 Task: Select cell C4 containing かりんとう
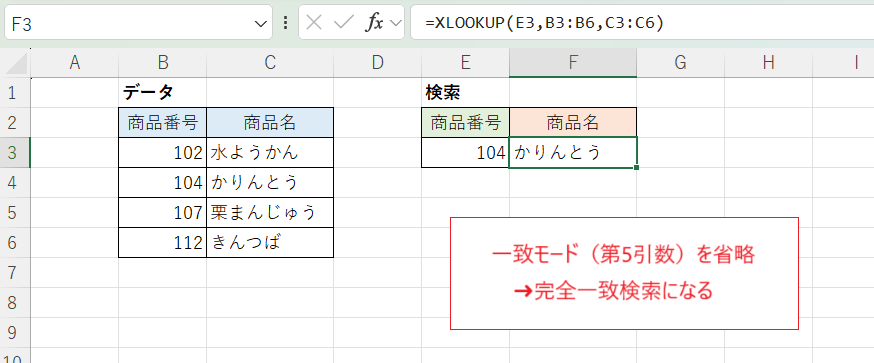point(270,183)
